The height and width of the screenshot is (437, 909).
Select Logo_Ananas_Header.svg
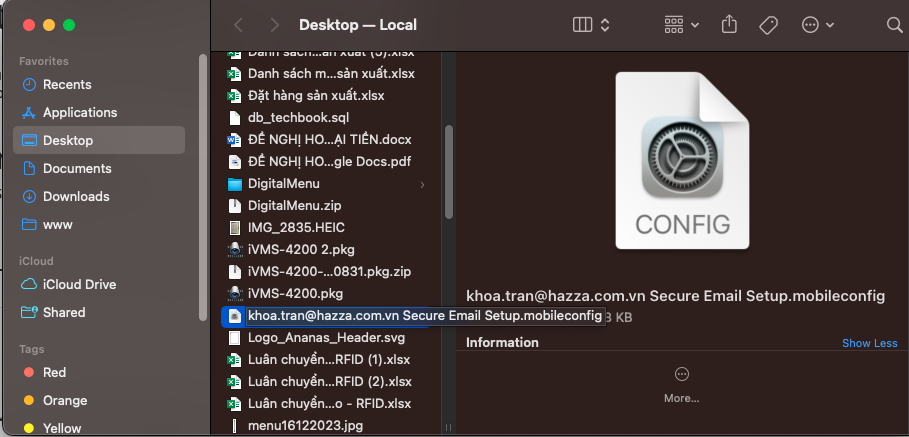[326, 337]
